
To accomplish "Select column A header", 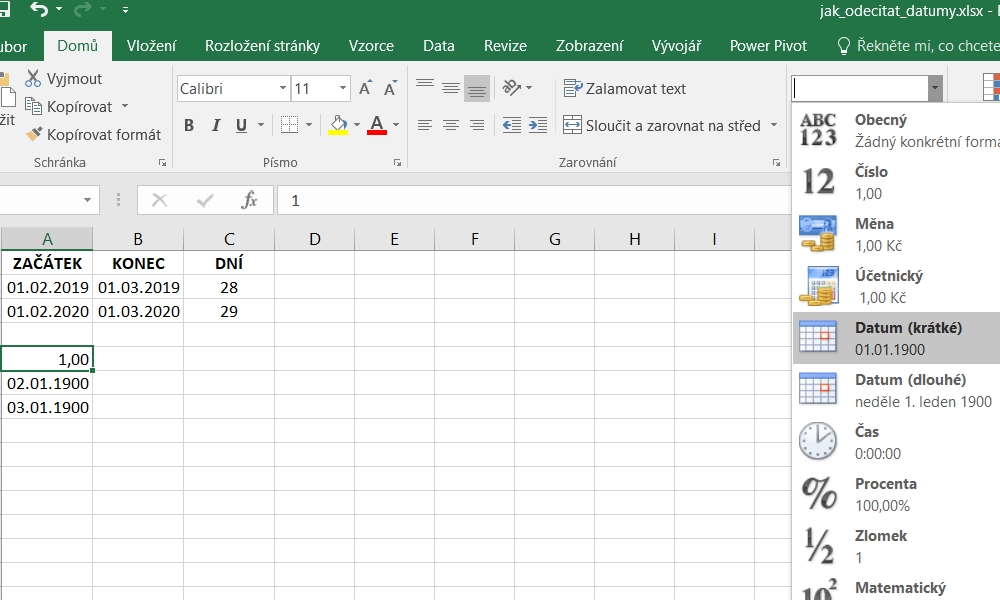I will tap(47, 239).
